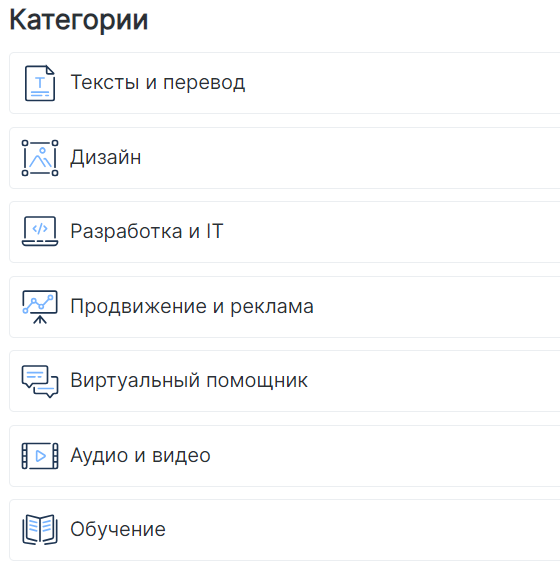Image resolution: width=560 pixels, height=566 pixels.
Task: Click the chart board icon for Продвижение и реклама
Action: pos(40,307)
